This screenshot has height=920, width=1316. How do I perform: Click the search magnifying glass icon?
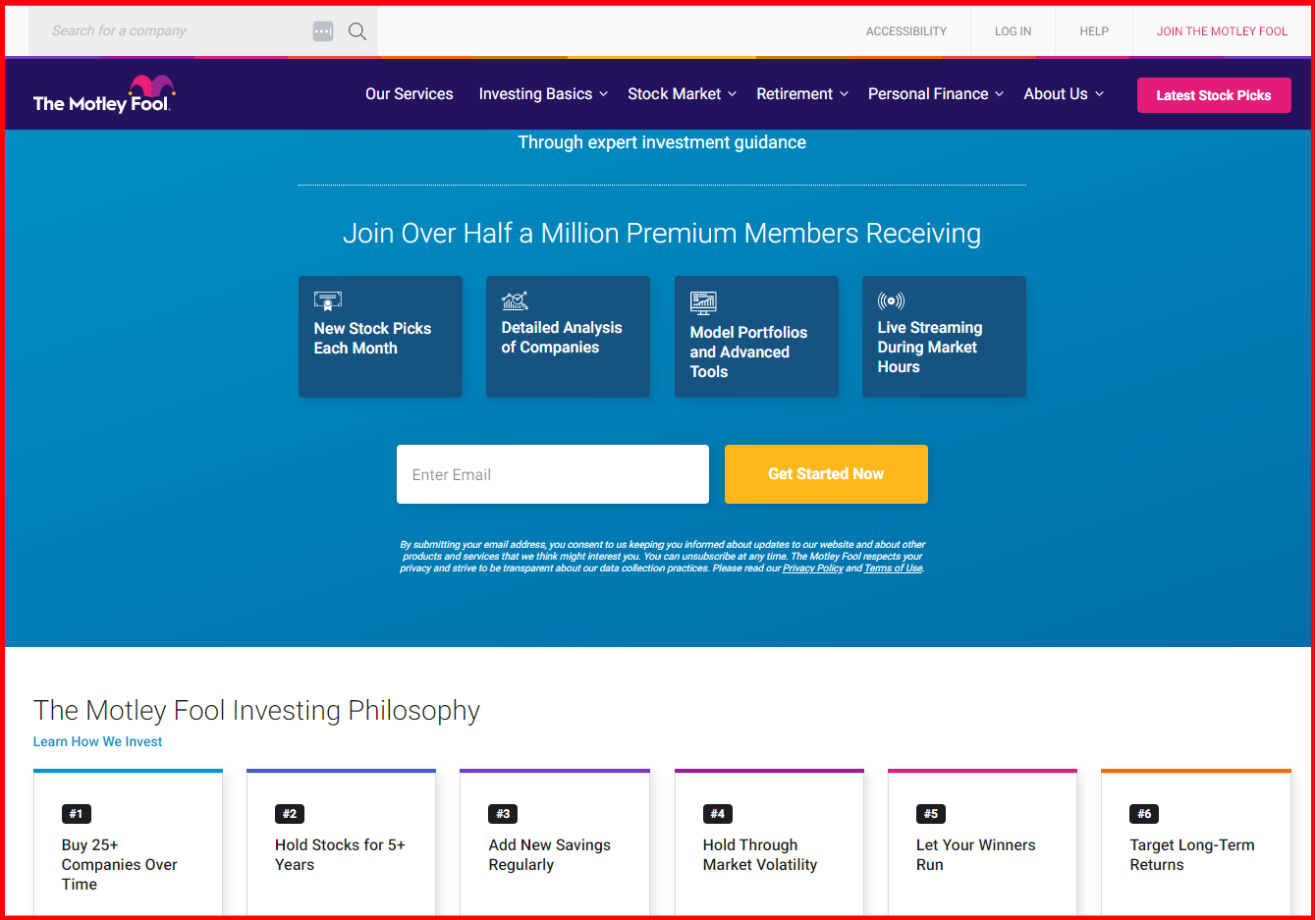pyautogui.click(x=356, y=30)
